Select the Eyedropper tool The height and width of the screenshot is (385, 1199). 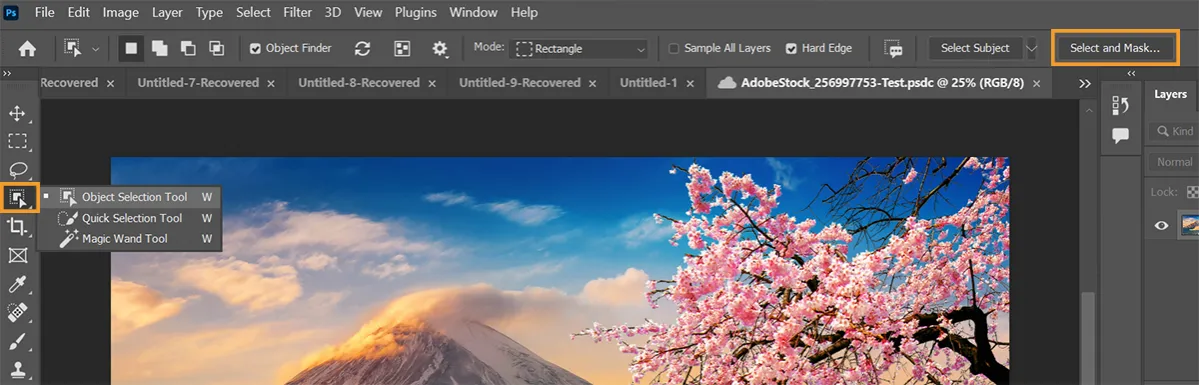17,284
